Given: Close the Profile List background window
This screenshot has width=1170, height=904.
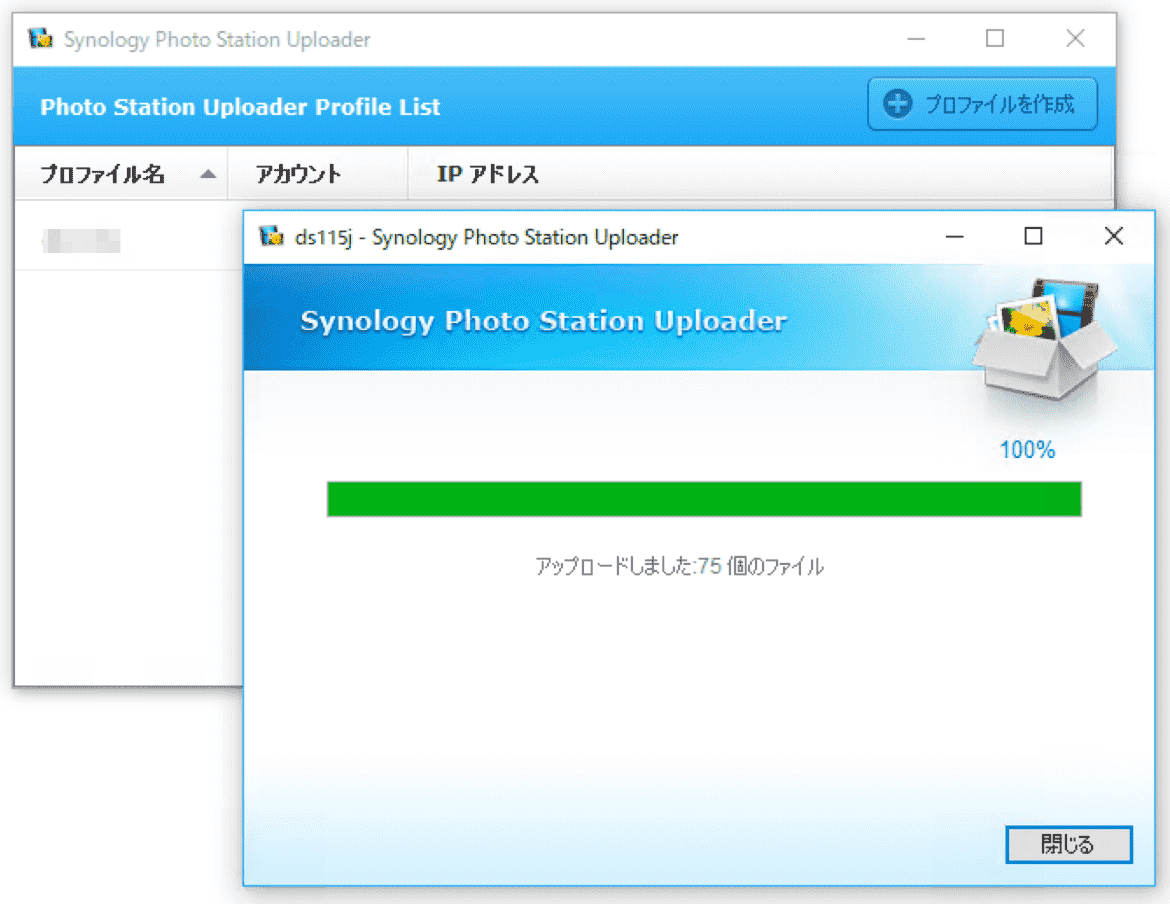Looking at the screenshot, I should pyautogui.click(x=1075, y=38).
